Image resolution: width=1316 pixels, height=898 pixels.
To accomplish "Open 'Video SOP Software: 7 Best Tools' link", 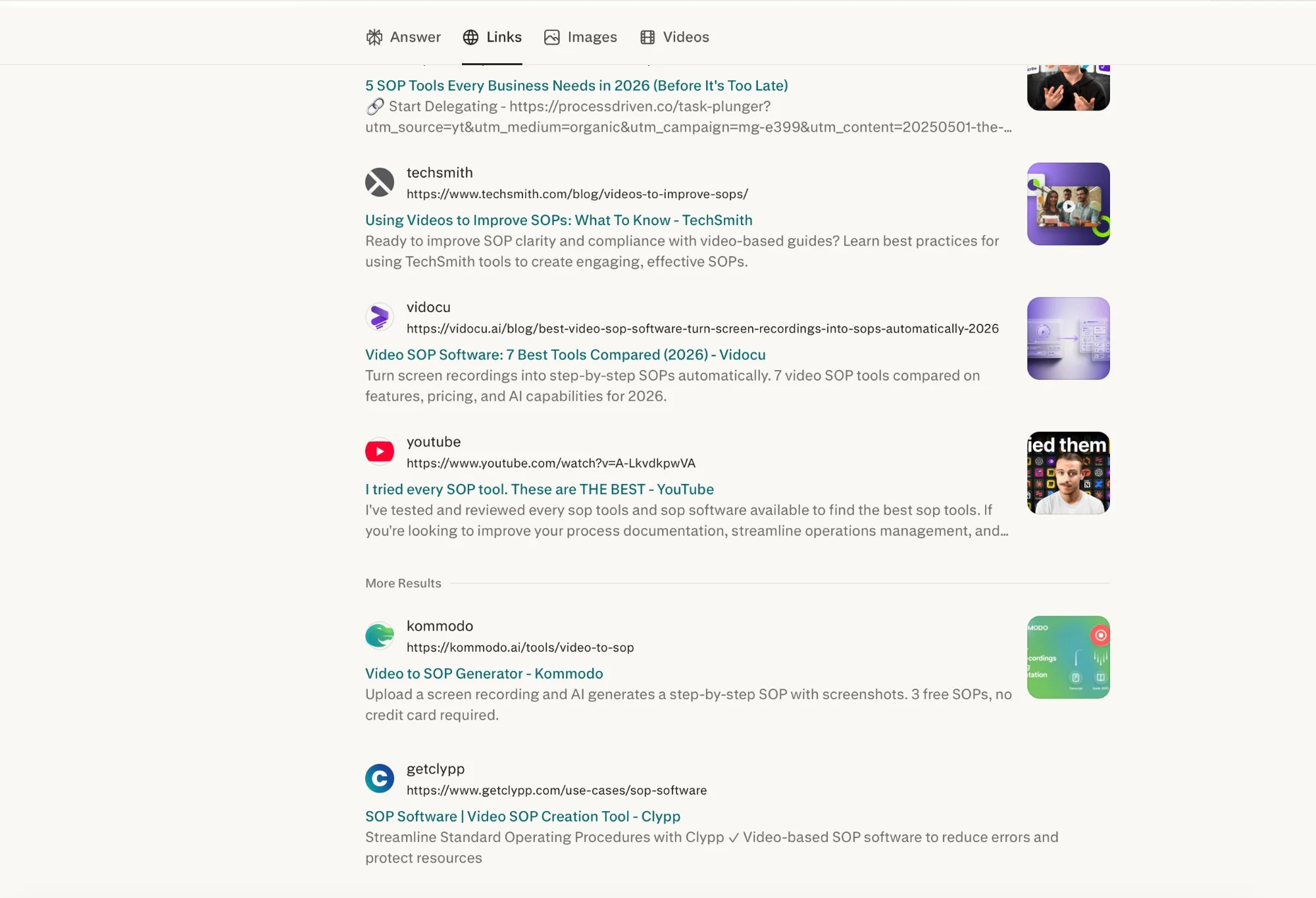I will pyautogui.click(x=565, y=354).
